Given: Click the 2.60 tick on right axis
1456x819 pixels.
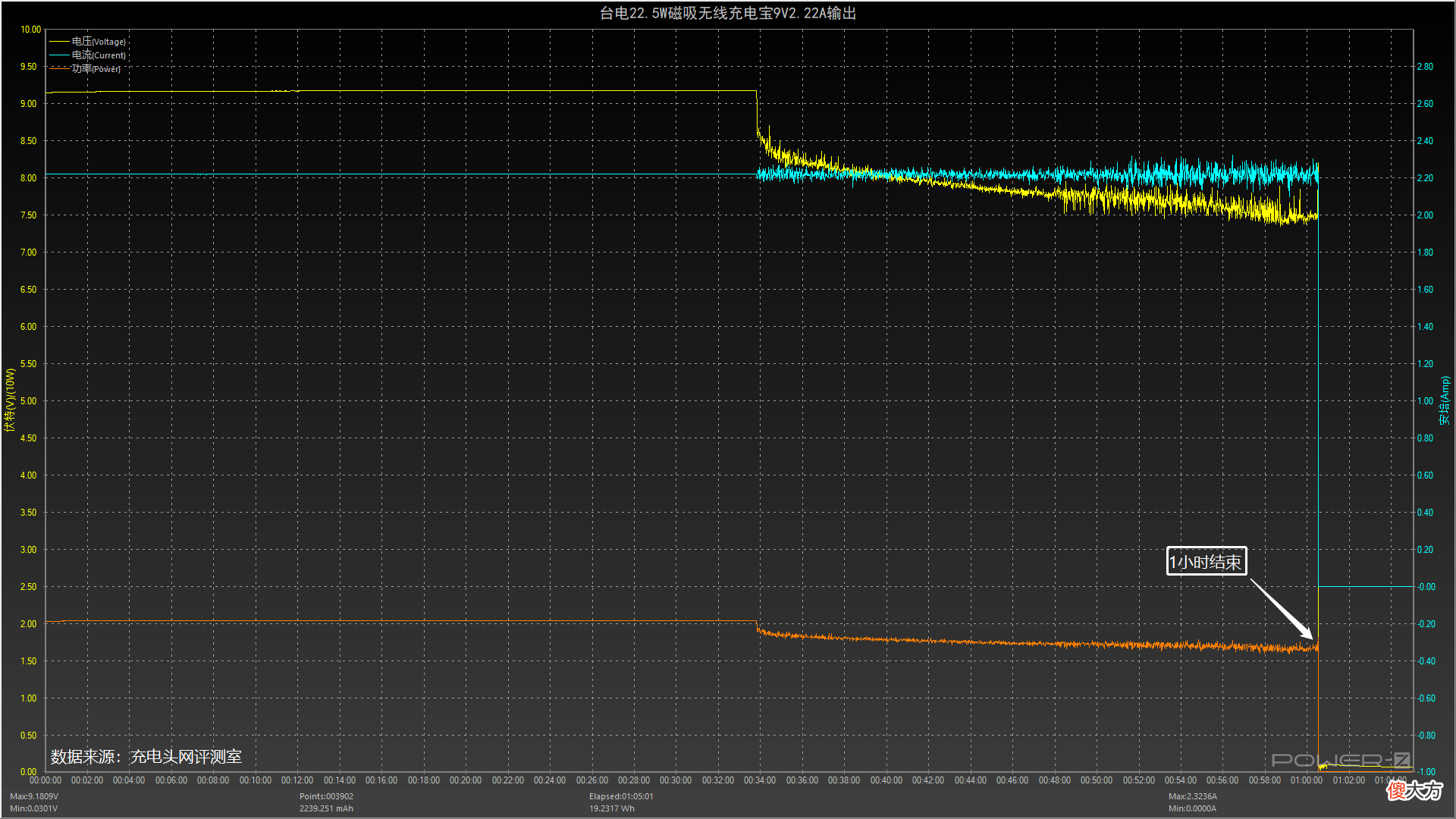Looking at the screenshot, I should coord(1426,104).
